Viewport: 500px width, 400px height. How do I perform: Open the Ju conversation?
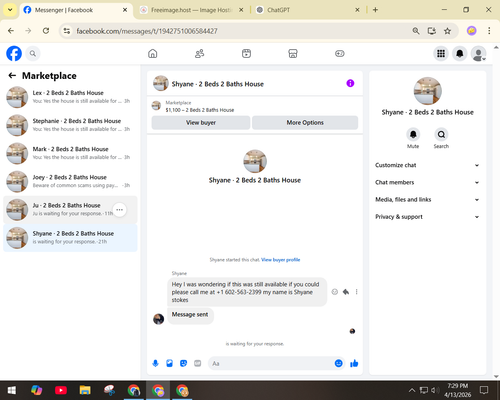70,210
